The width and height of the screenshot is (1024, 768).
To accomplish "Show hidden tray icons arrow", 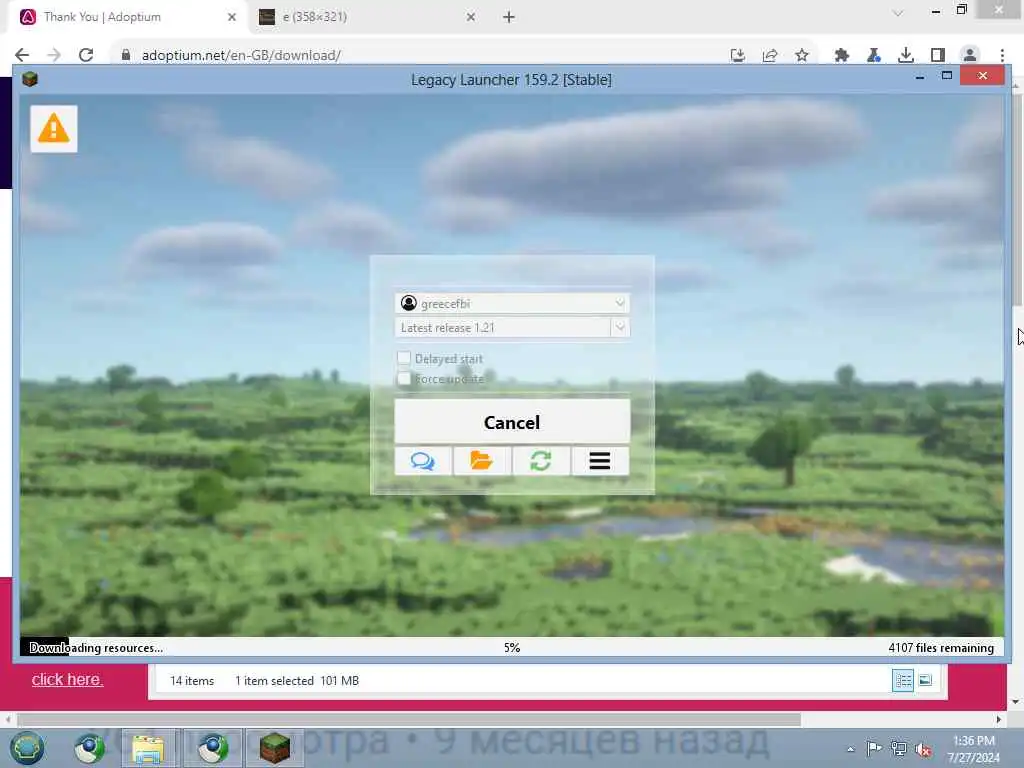I will point(850,749).
